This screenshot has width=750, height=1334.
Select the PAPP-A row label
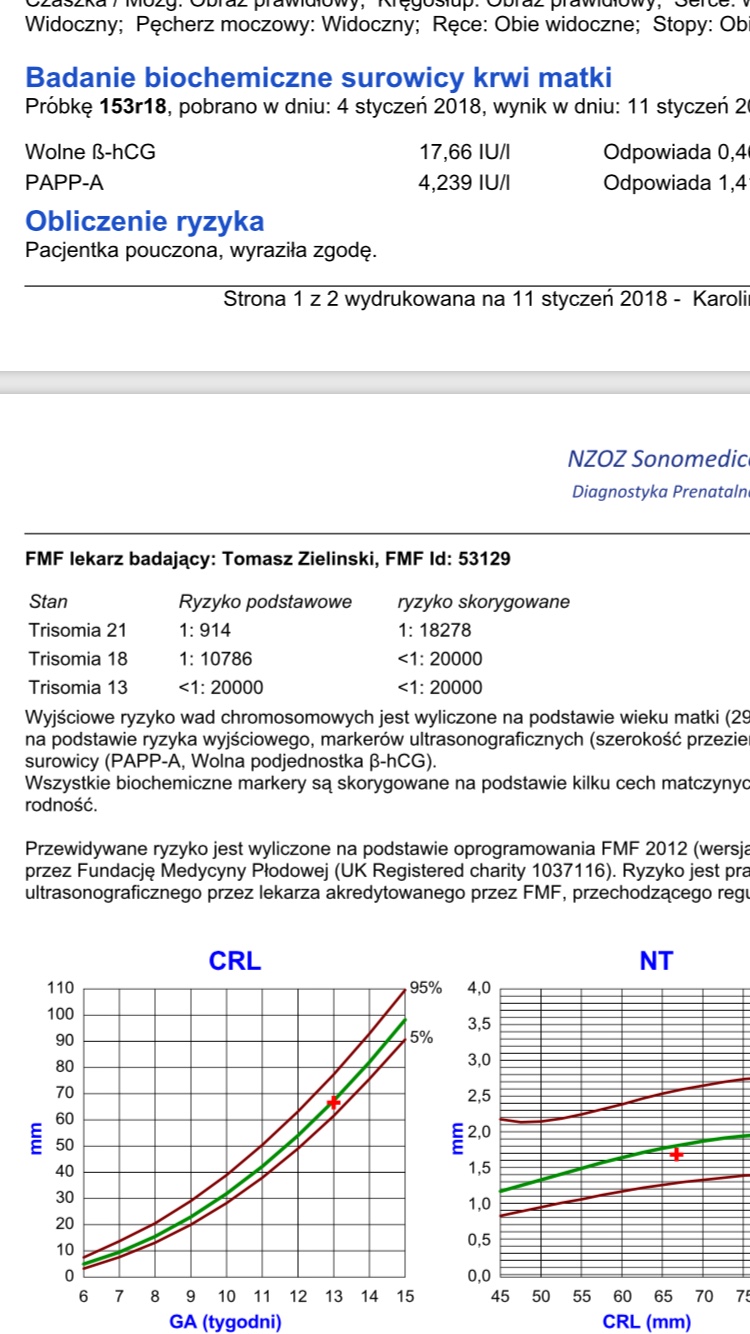click(x=64, y=183)
